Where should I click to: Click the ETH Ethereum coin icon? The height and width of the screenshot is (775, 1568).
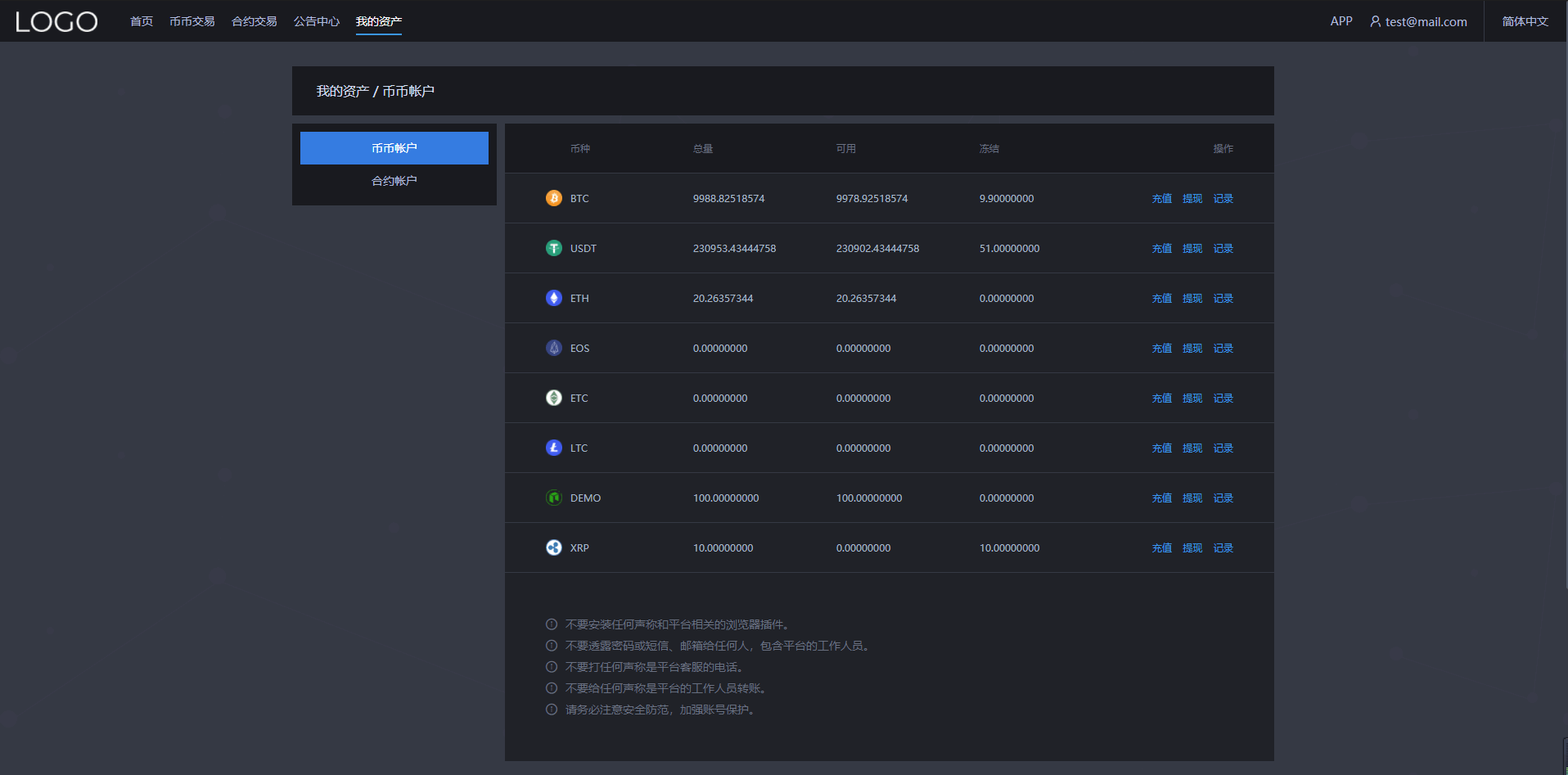[554, 298]
